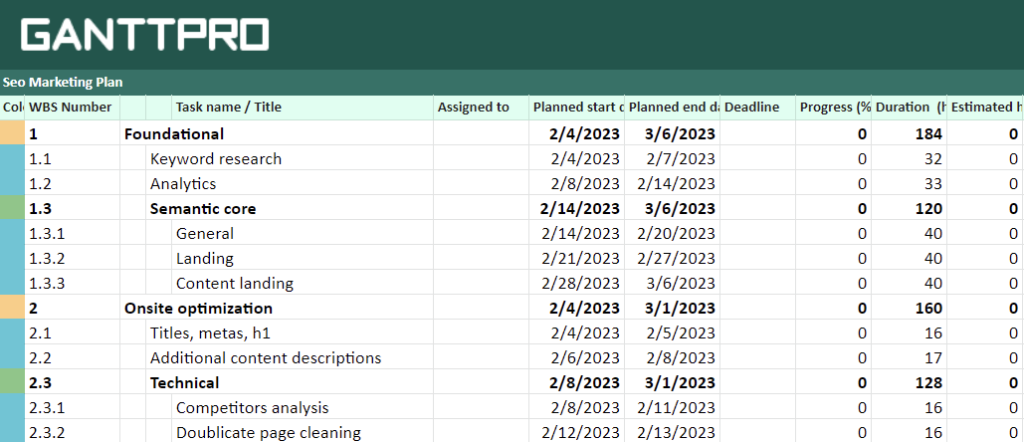The width and height of the screenshot is (1024, 442).
Task: Click the Competitors analysis task cell
Action: [x=252, y=408]
